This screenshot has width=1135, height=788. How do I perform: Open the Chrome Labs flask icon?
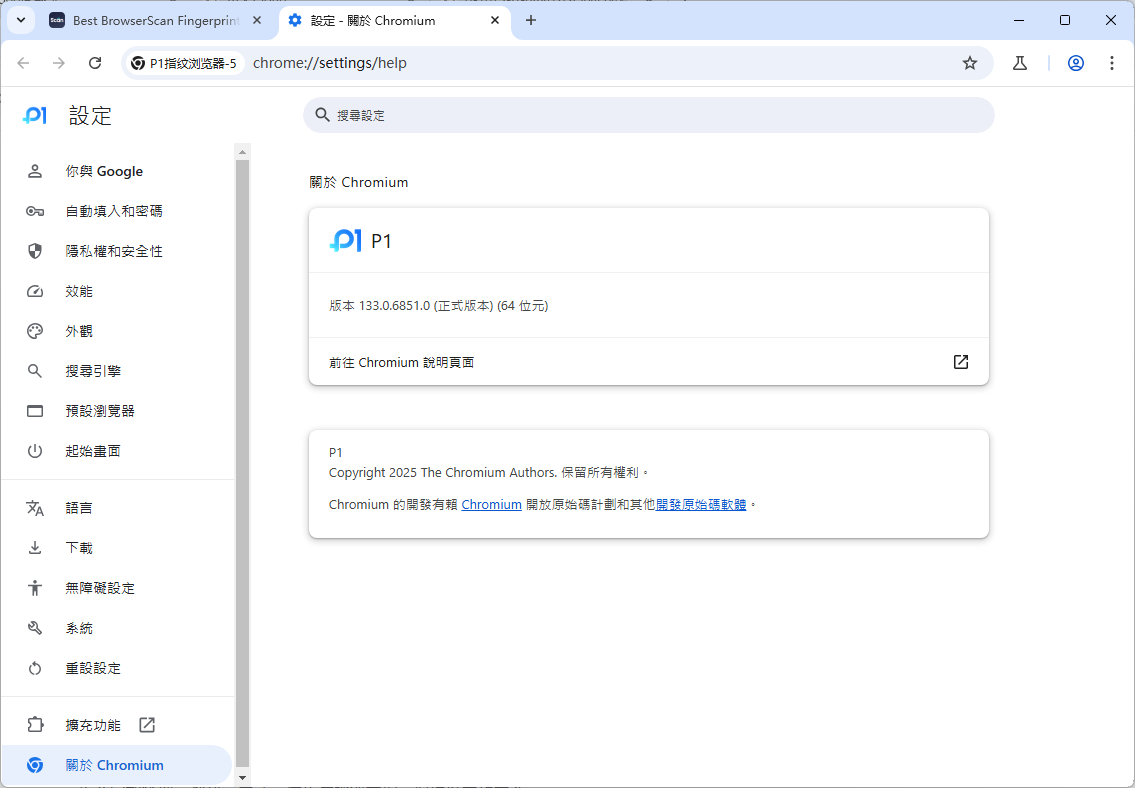point(1020,63)
